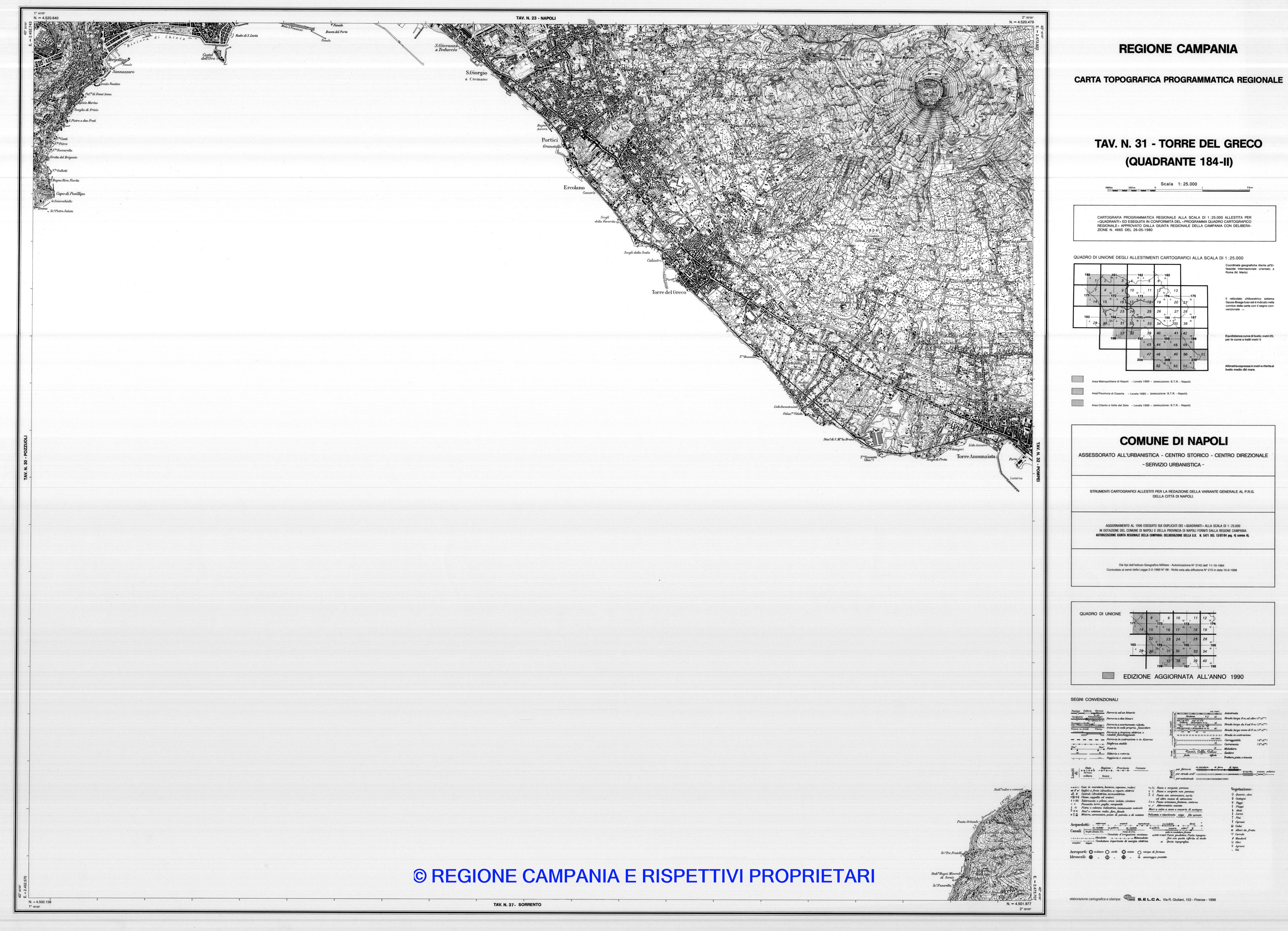
Task: Click the "- SERVIZIO URBANISTICA -" line
Action: click(x=1173, y=465)
